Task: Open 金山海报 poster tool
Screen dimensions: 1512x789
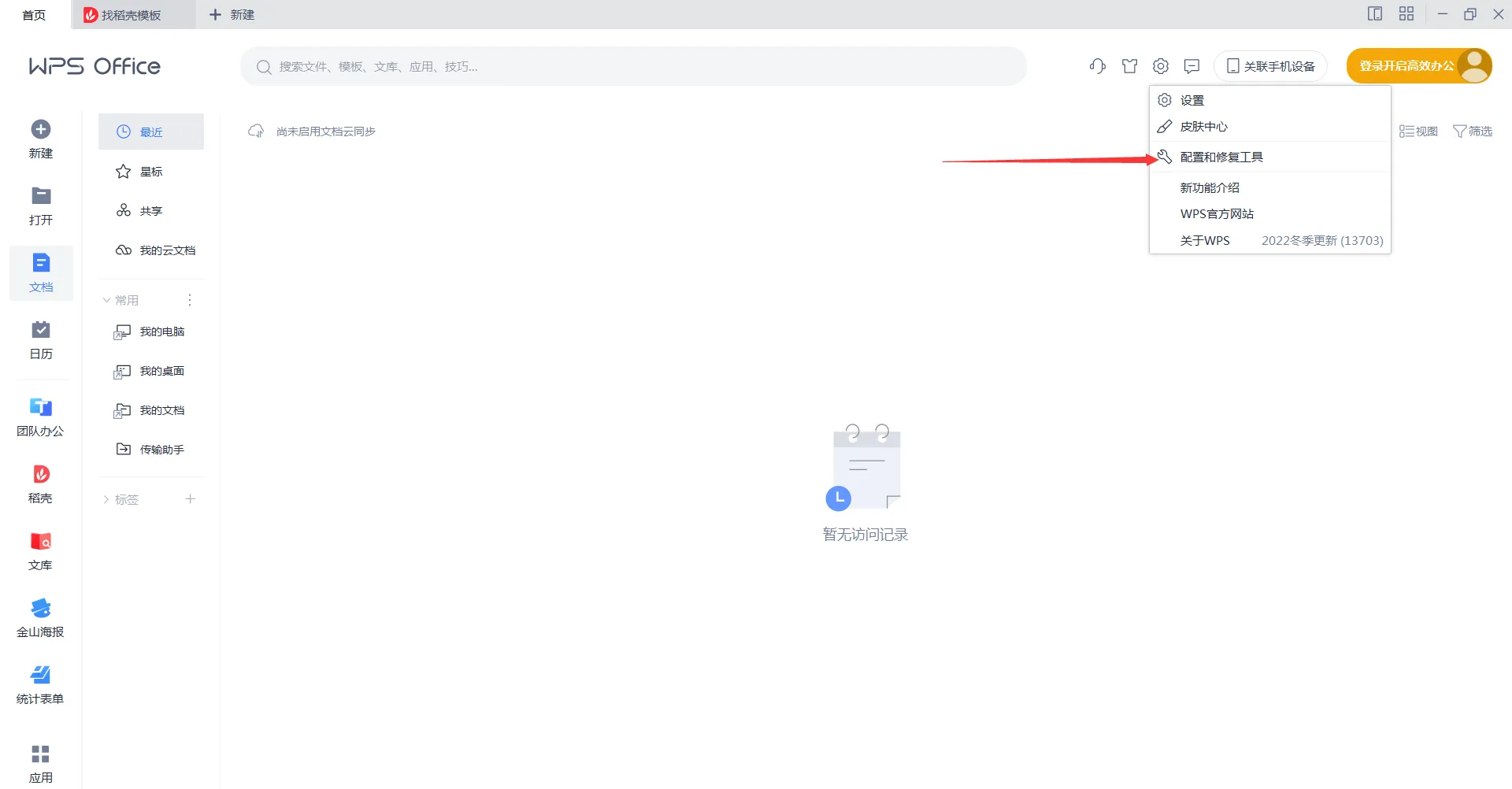Action: (41, 609)
